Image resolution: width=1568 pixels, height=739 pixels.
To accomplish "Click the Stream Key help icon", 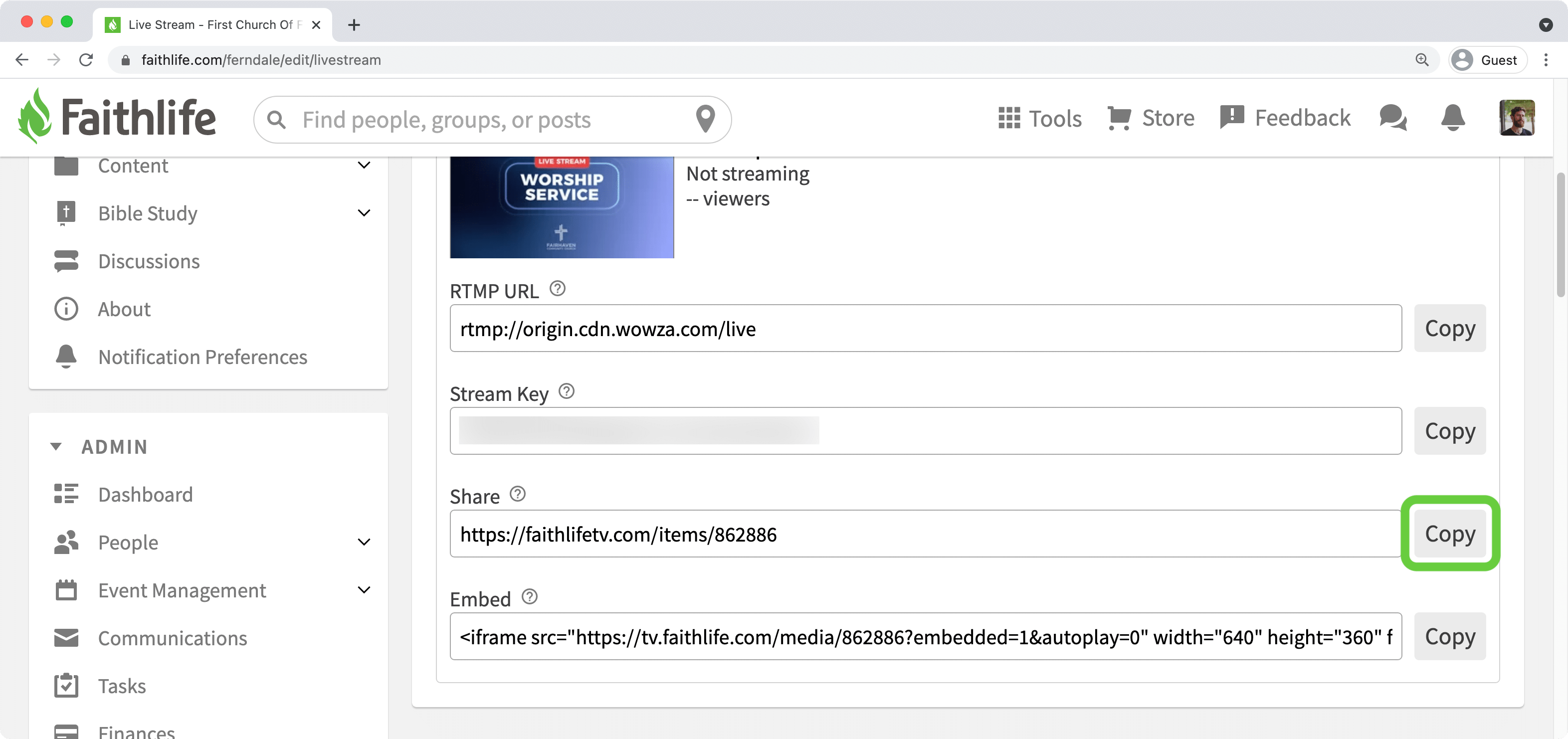I will [566, 391].
